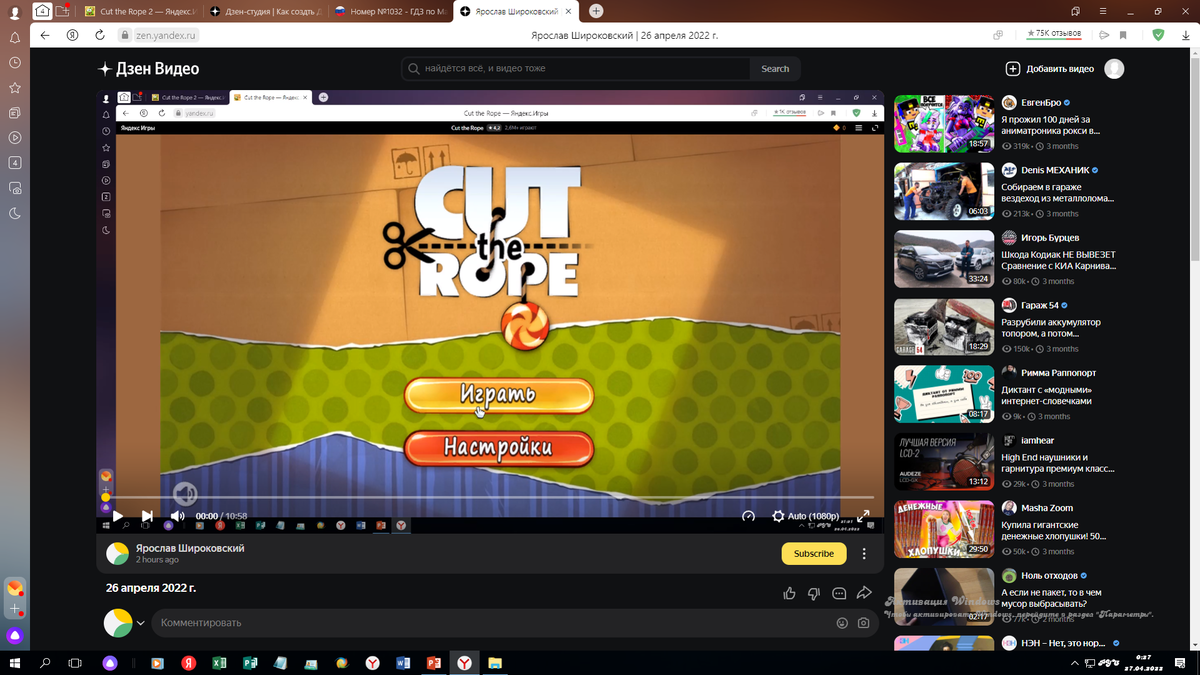
Task: Play the video with the play button
Action: (x=117, y=516)
